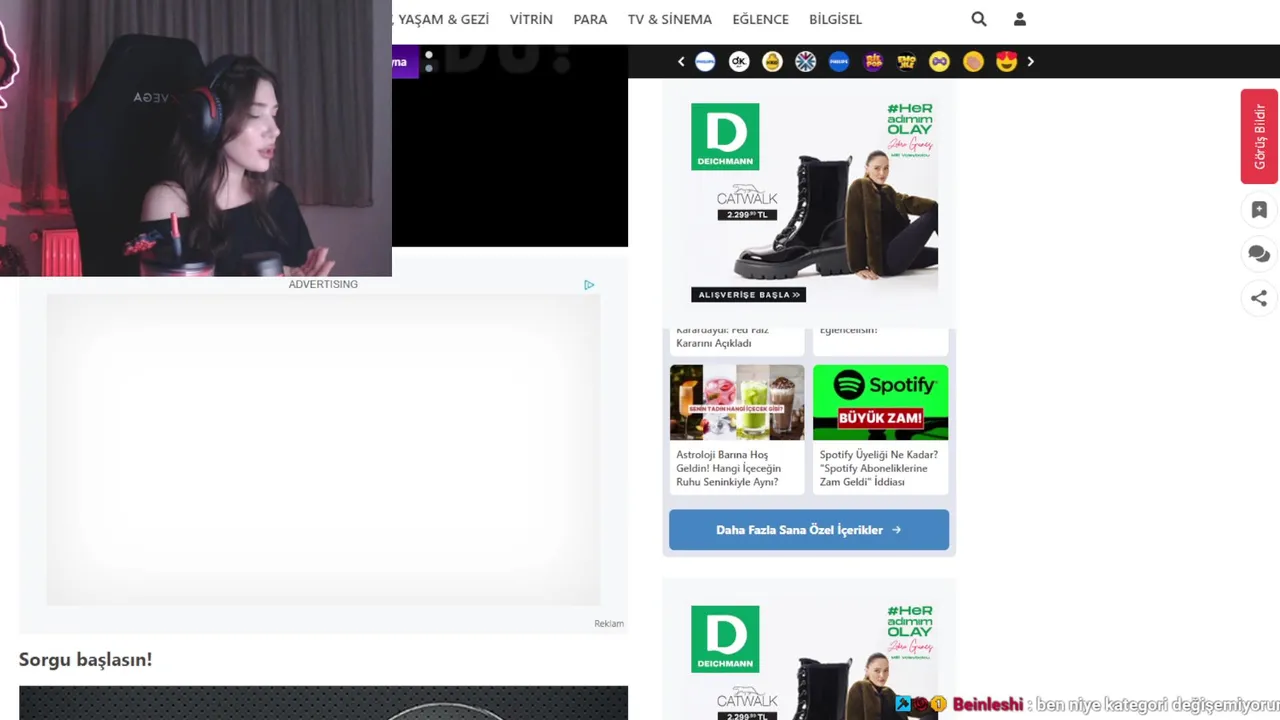Viewport: 1280px width, 720px height.
Task: Open comments via the speech bubble icon
Action: click(1259, 254)
